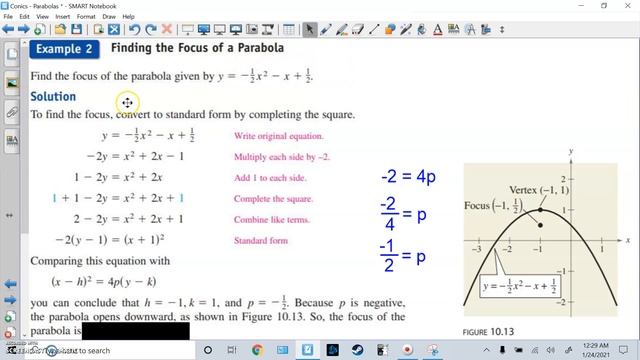Select the Fill bucket tool
640x360 pixels.
tap(422, 29)
